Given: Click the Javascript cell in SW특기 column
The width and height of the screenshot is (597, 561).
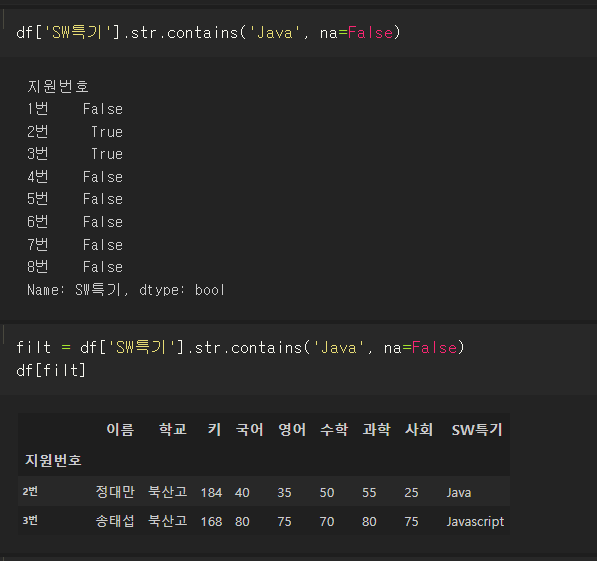Looking at the screenshot, I should 475,521.
